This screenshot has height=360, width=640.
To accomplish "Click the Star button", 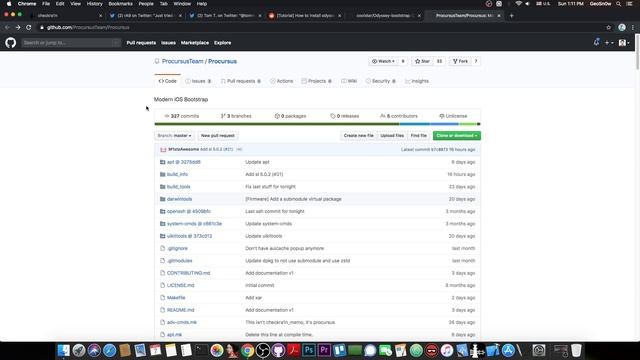I will pyautogui.click(x=422, y=61).
